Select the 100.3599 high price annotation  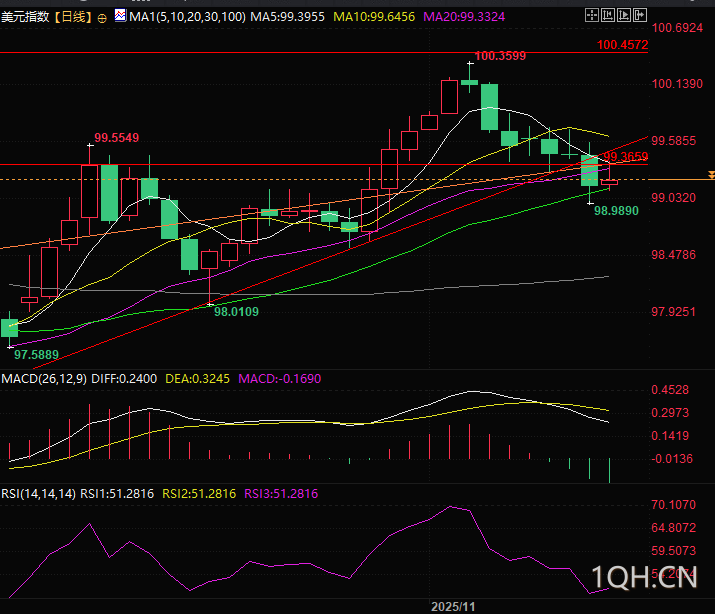pos(500,56)
